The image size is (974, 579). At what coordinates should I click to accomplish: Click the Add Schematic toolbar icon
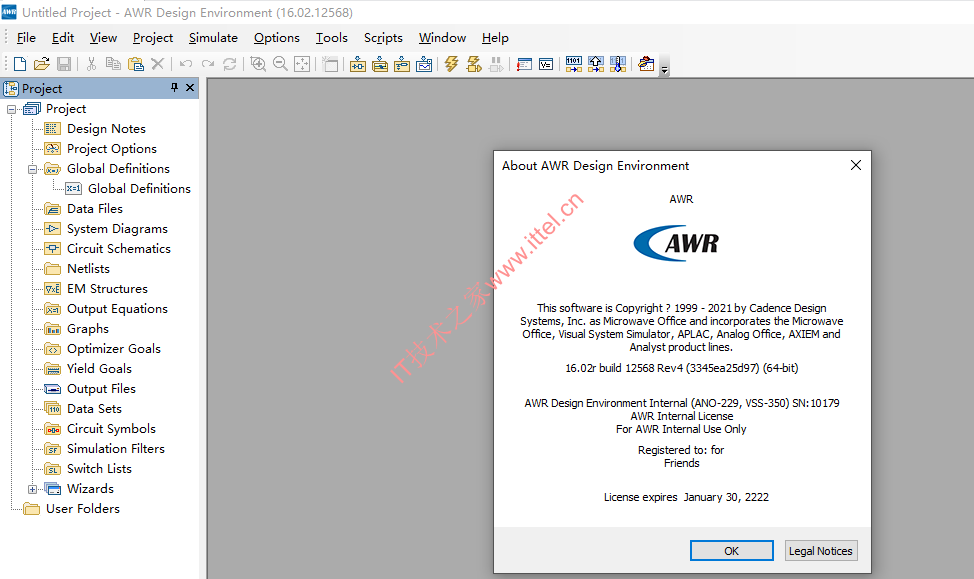point(358,64)
